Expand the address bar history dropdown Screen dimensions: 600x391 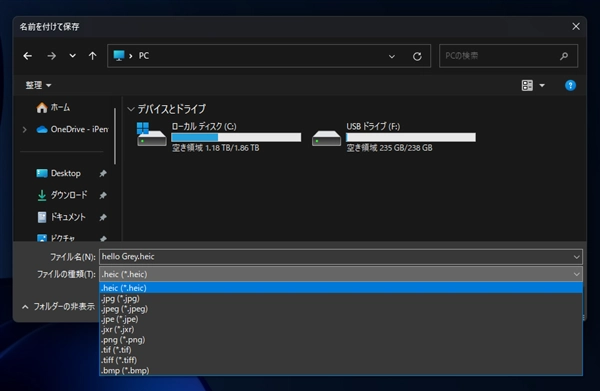point(391,56)
